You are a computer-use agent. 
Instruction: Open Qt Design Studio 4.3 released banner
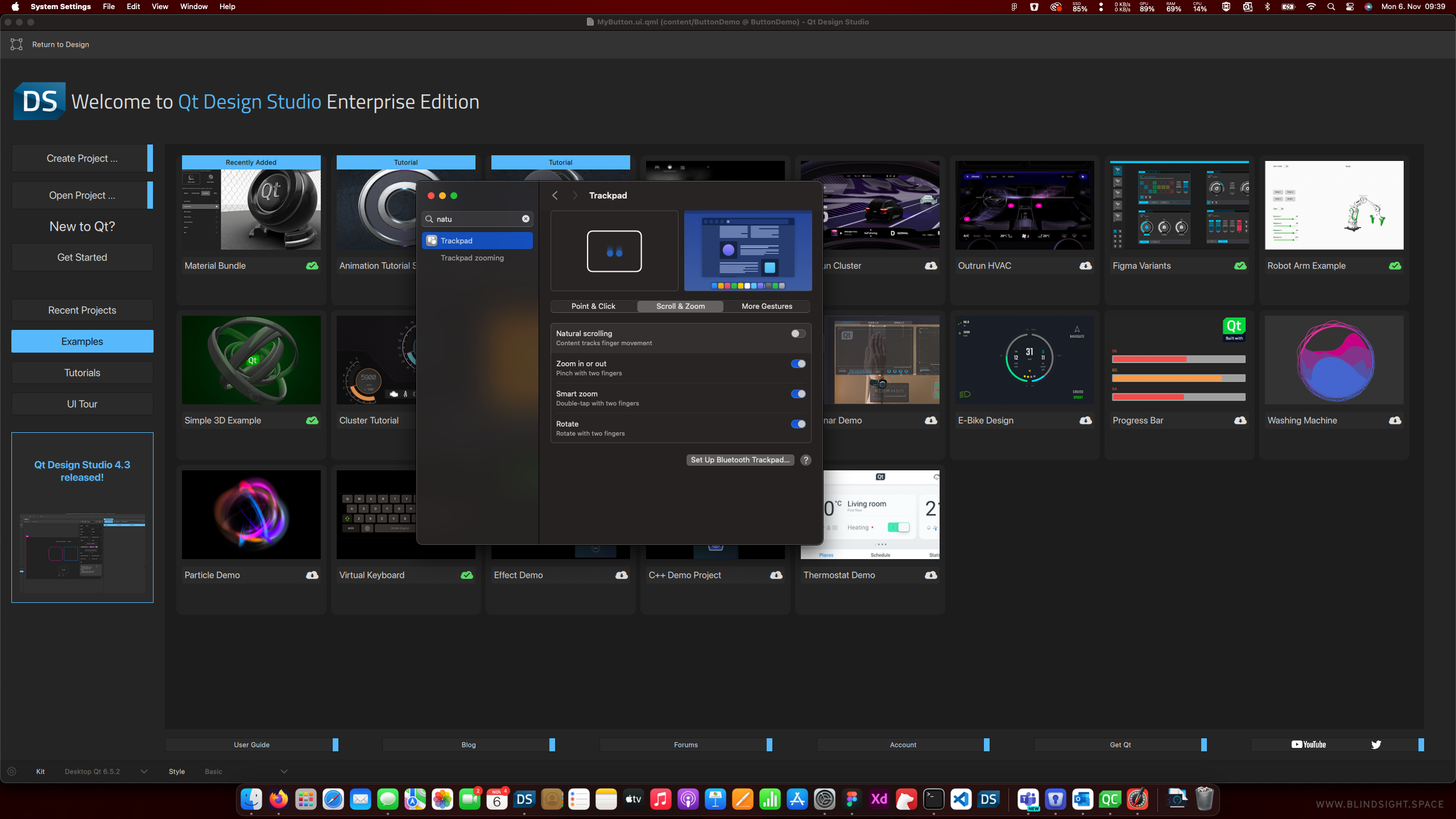[82, 517]
